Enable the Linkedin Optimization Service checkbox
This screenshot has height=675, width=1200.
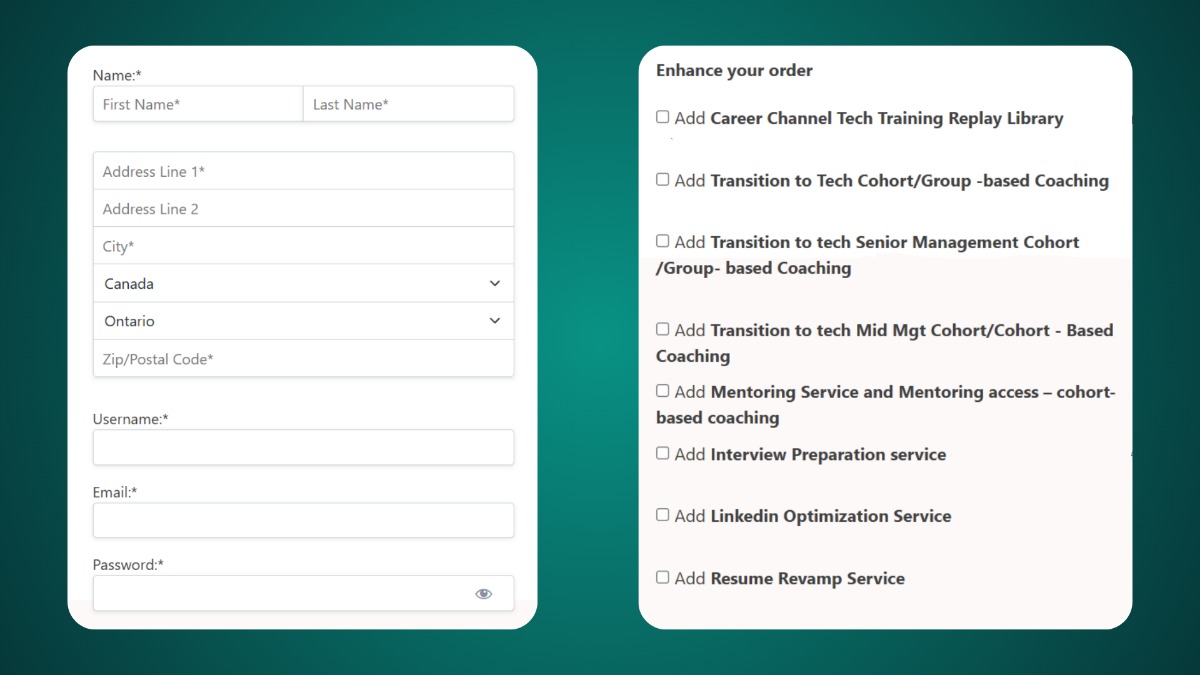662,515
